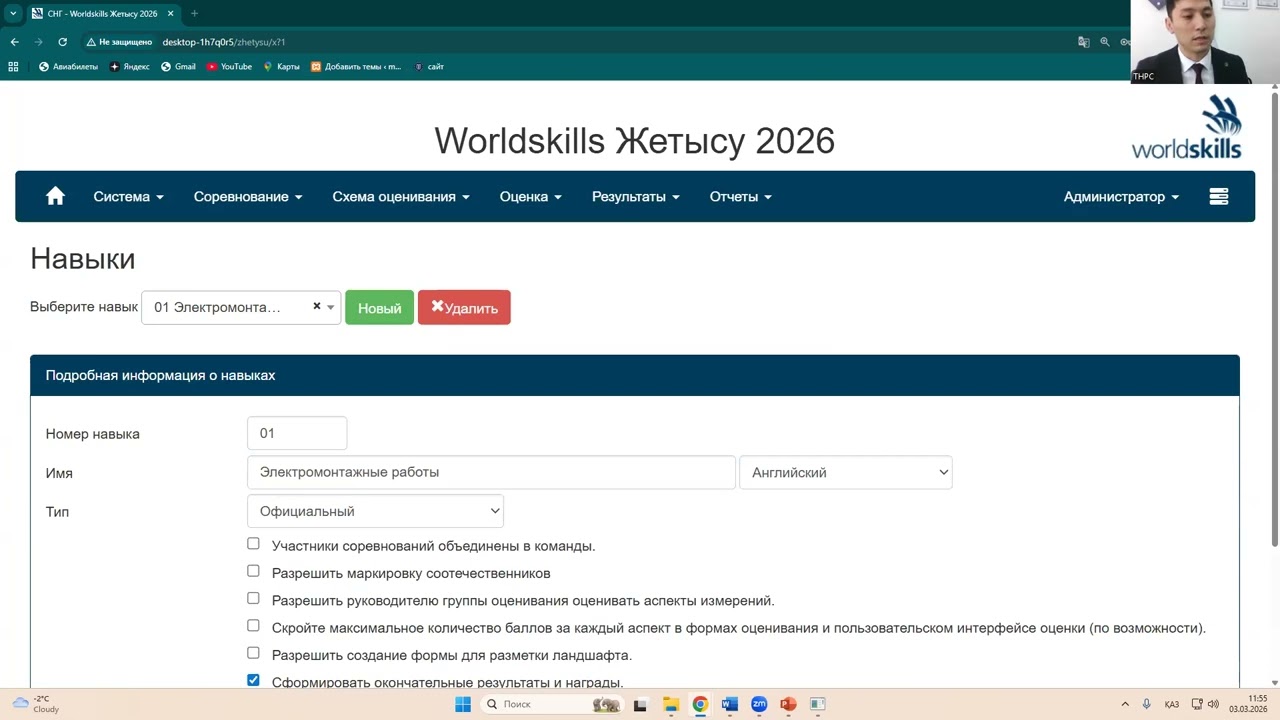Open the Оценка menu
Image resolution: width=1280 pixels, height=720 pixels.
coord(531,197)
